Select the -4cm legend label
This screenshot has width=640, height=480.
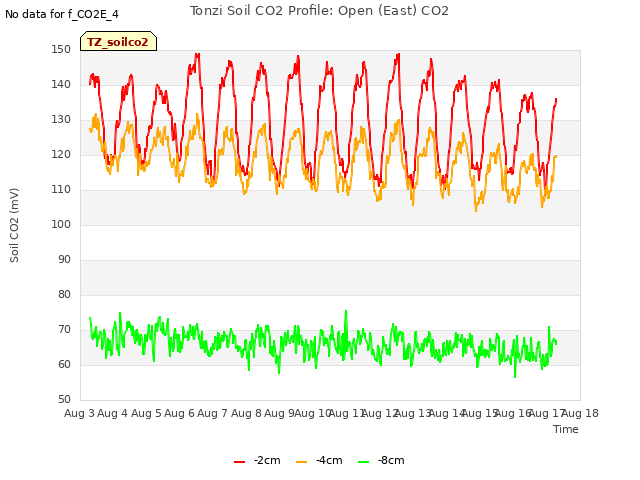coord(329,460)
